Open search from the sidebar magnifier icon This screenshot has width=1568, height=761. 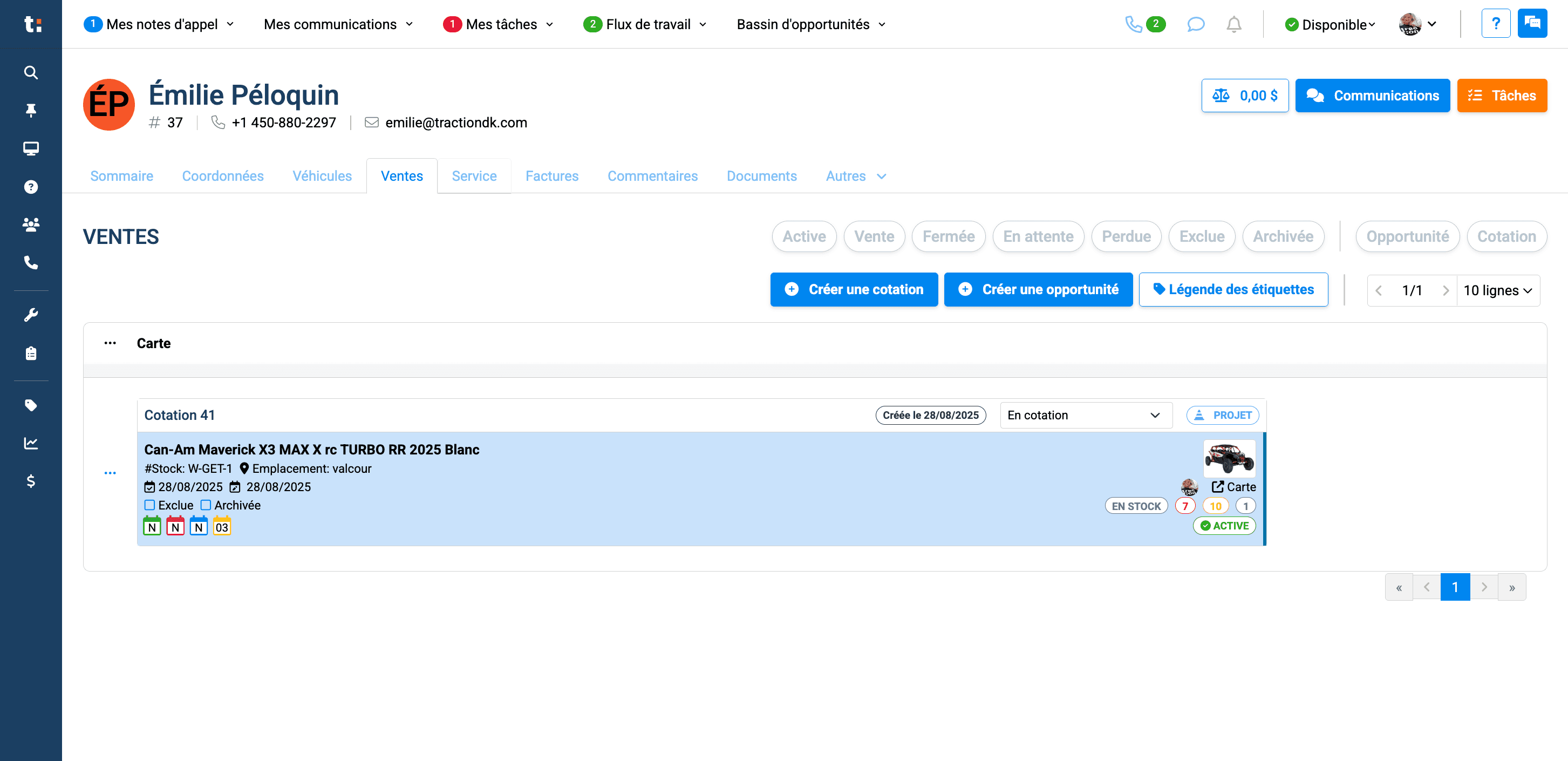pyautogui.click(x=30, y=72)
